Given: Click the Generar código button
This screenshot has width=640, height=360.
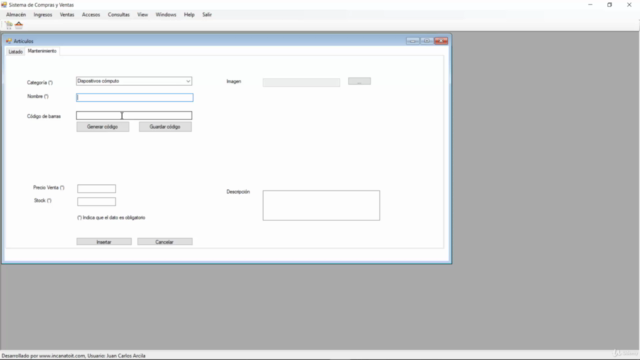Looking at the screenshot, I should [102, 127].
